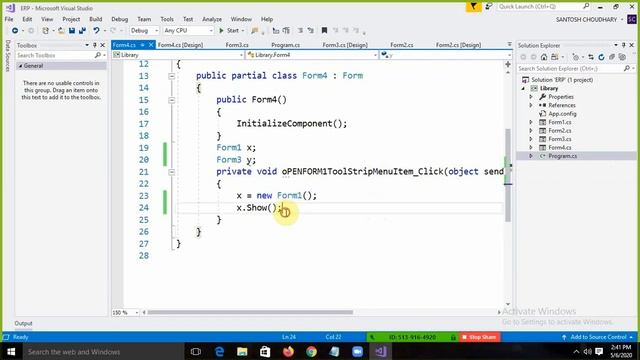The height and width of the screenshot is (360, 640).
Task: Open the Library.Form4 type dropdown
Action: click(x=312, y=55)
